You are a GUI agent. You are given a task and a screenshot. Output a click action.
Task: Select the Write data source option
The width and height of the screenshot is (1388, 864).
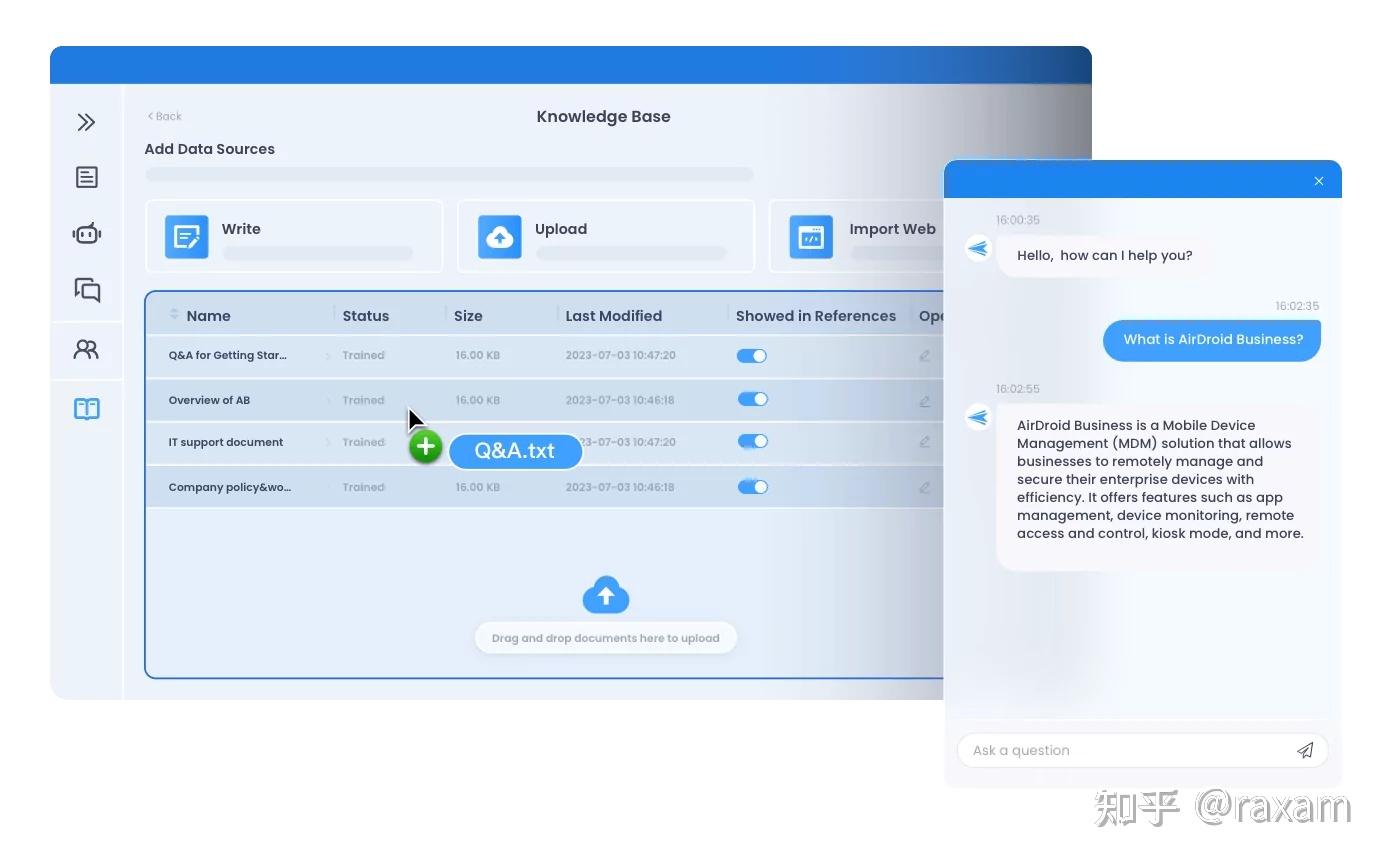pos(186,236)
